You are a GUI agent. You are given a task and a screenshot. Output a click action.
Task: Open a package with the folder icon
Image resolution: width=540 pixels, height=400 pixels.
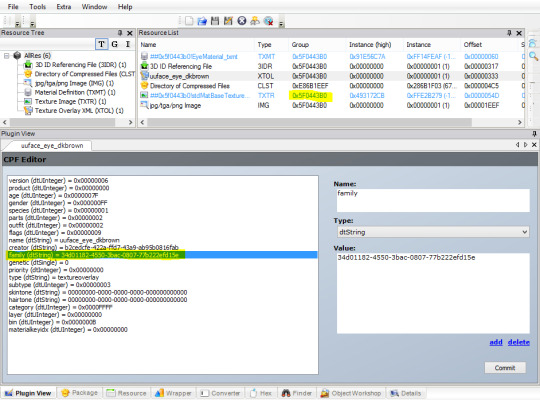202,21
